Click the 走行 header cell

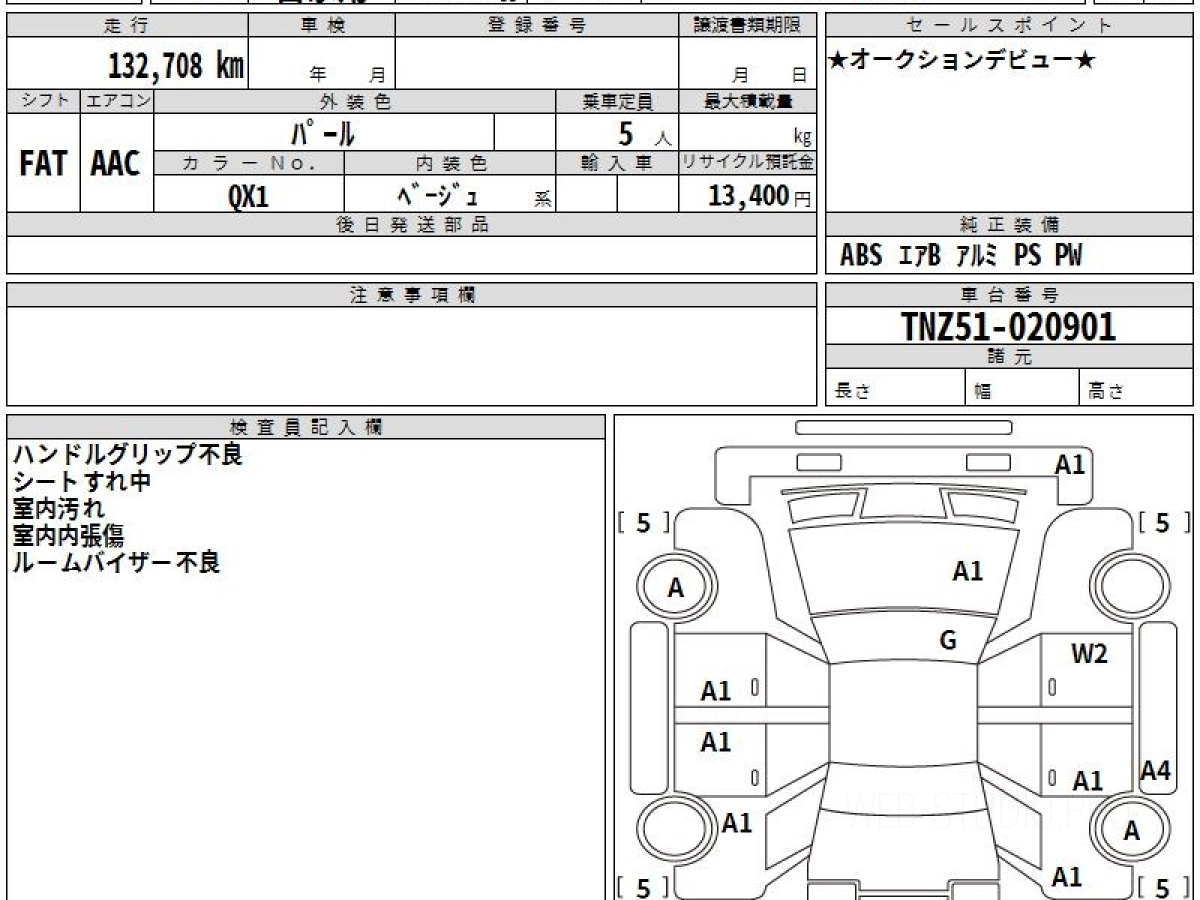point(128,26)
